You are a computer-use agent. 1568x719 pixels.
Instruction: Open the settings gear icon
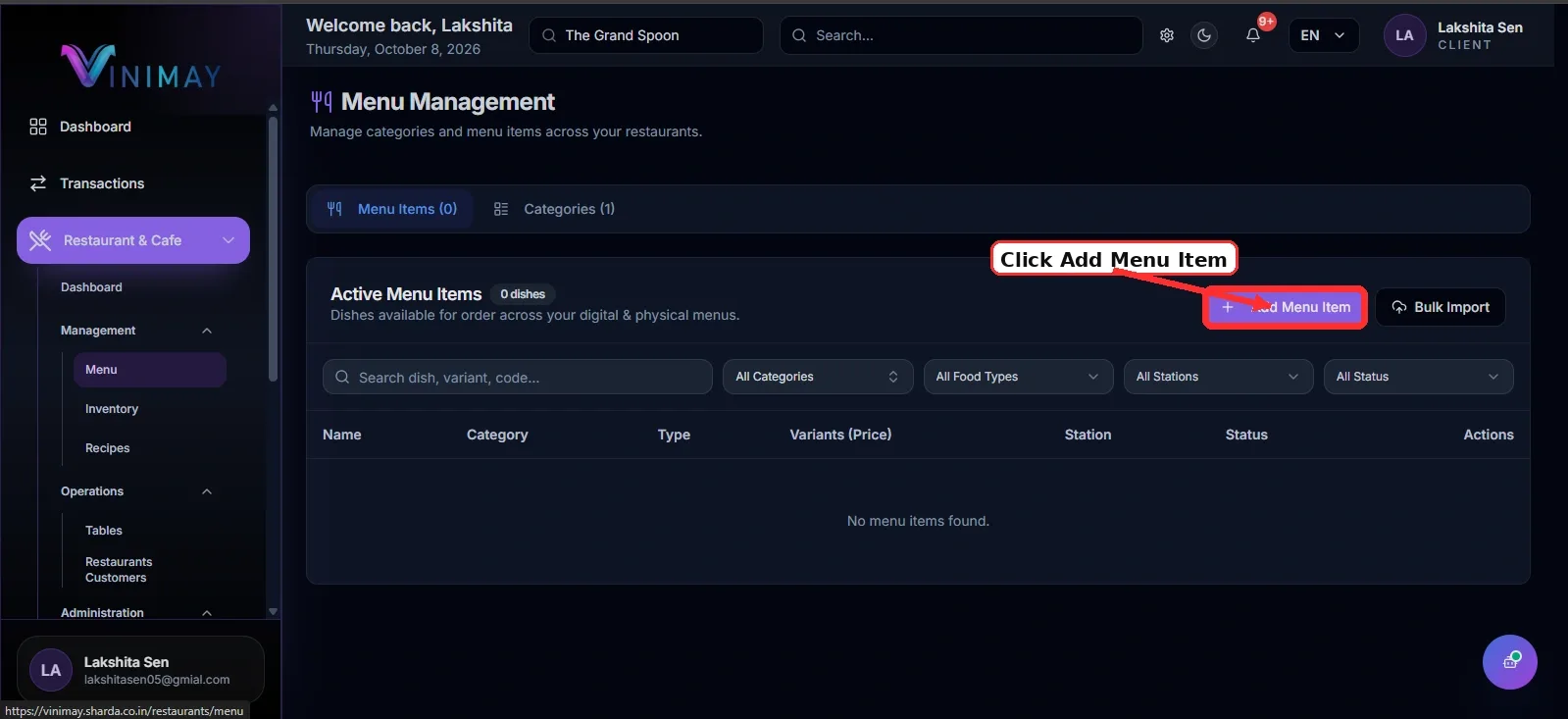click(x=1167, y=35)
